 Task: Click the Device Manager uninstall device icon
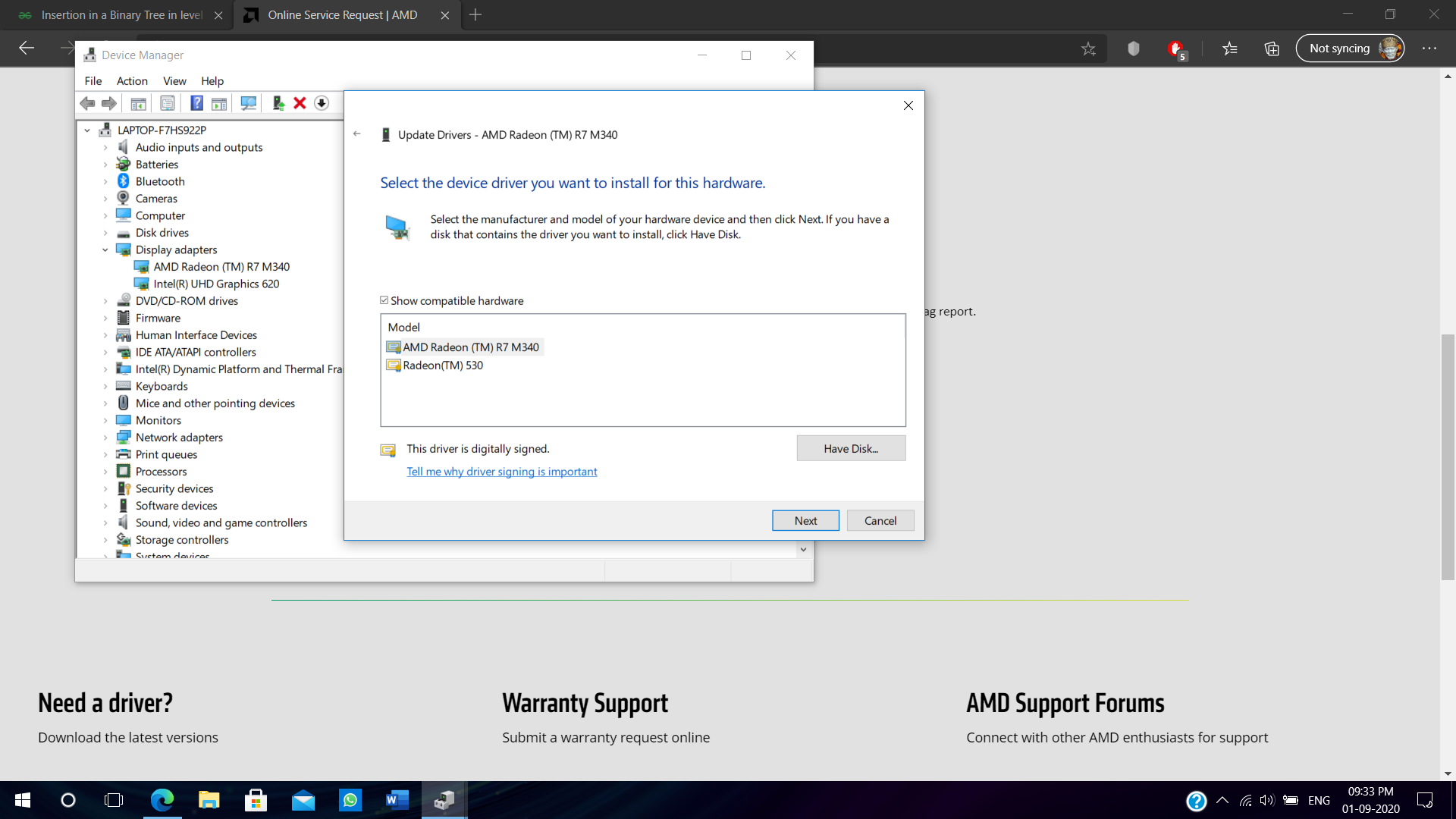(300, 103)
